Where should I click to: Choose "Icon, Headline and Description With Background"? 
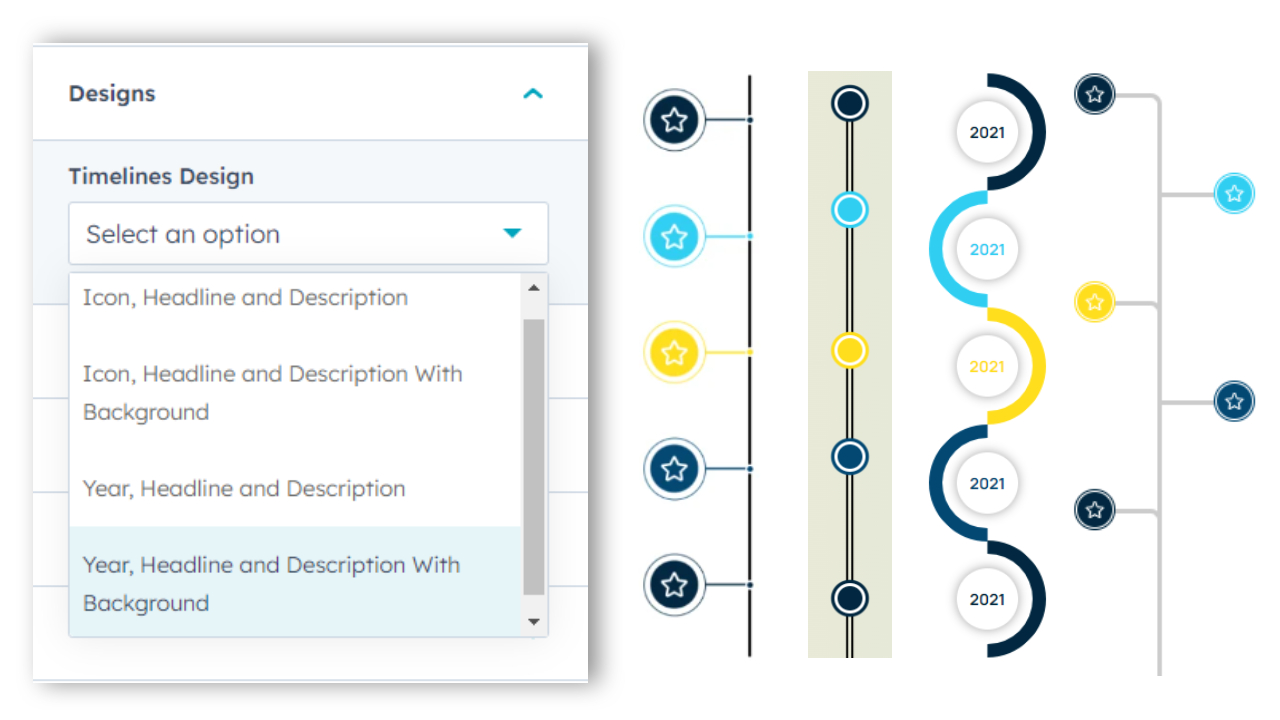[x=272, y=392]
